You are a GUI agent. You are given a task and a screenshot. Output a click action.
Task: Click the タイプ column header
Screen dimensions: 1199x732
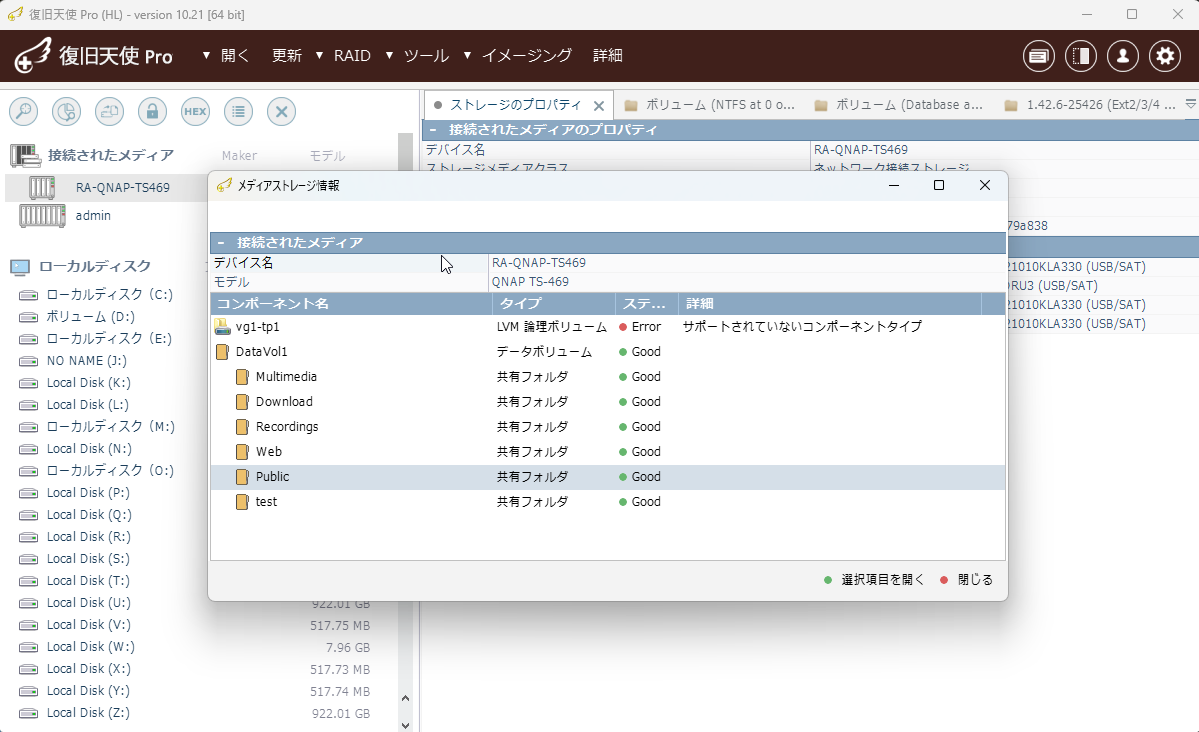[554, 304]
